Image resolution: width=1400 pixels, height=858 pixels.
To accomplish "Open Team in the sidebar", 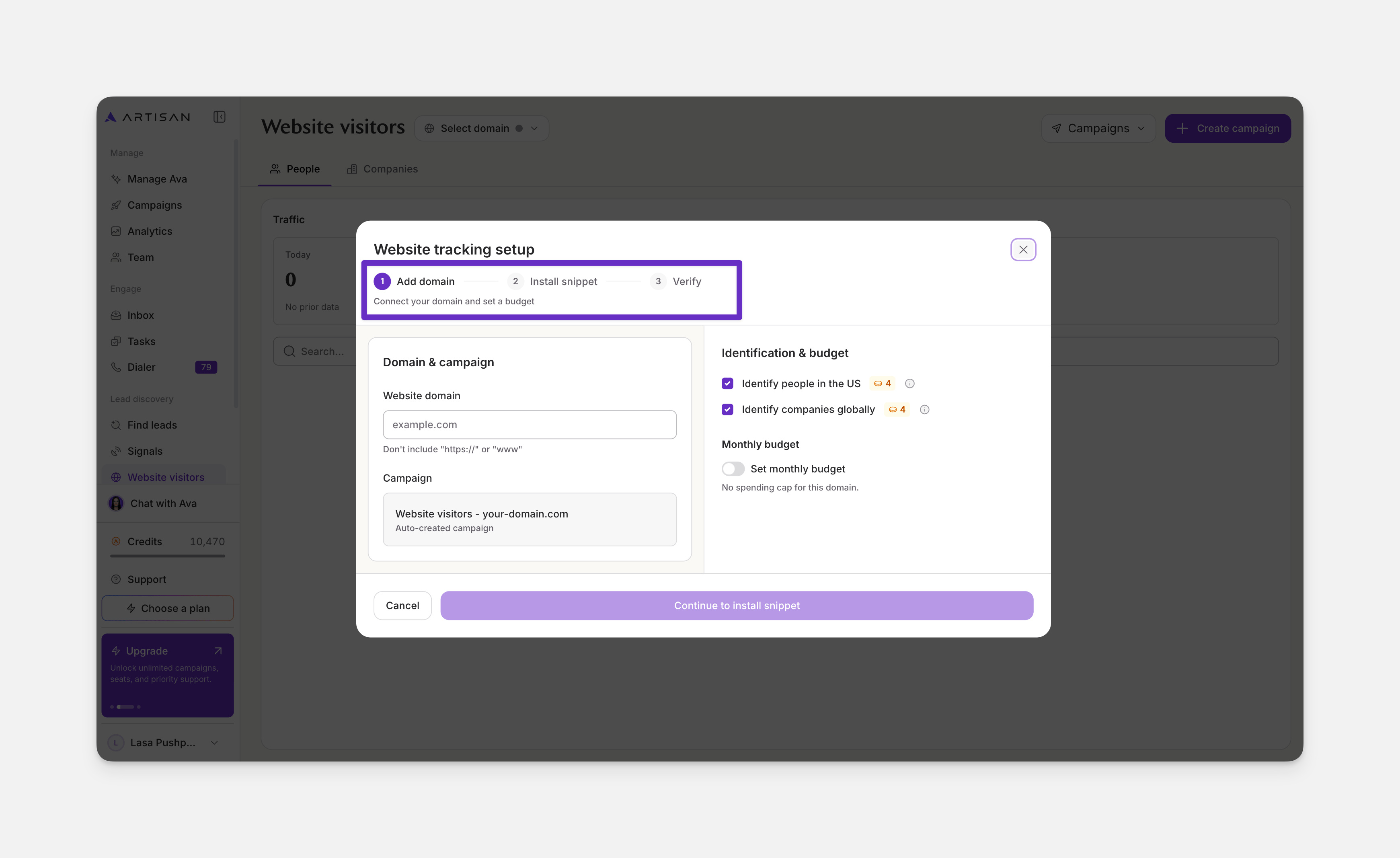I will (x=164, y=257).
